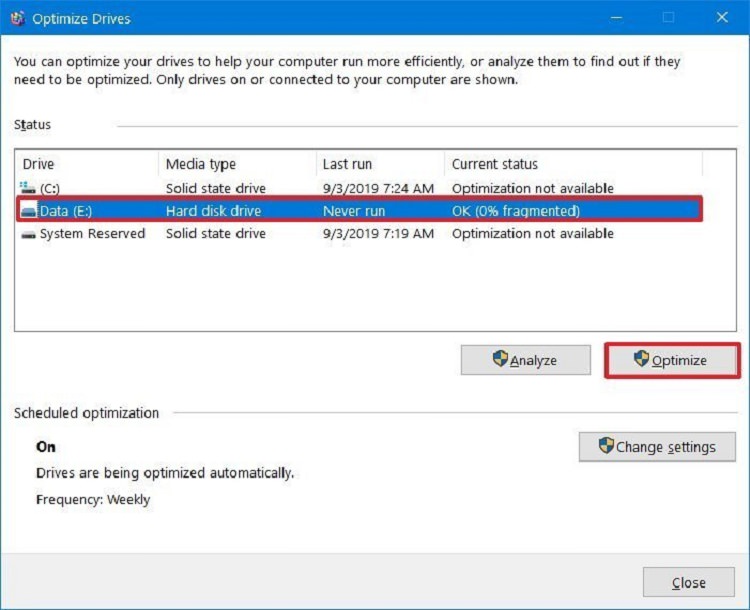Click the shield icon on Optimize button
Image resolution: width=750 pixels, height=610 pixels.
(x=642, y=360)
